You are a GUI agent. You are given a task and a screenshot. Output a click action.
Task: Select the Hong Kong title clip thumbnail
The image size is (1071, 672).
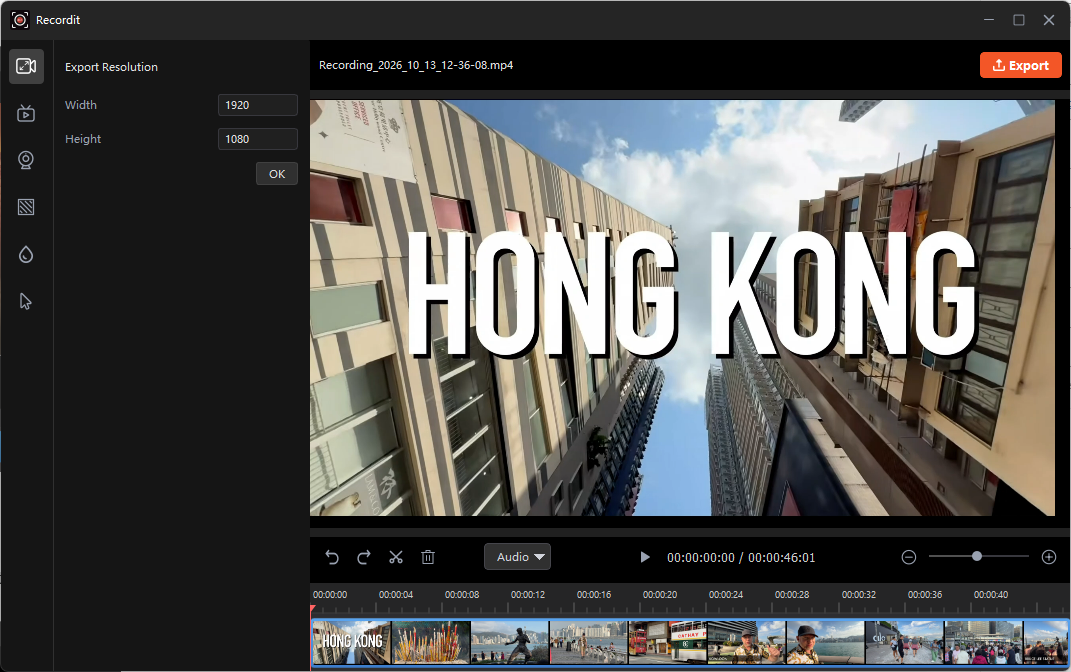tap(352, 642)
